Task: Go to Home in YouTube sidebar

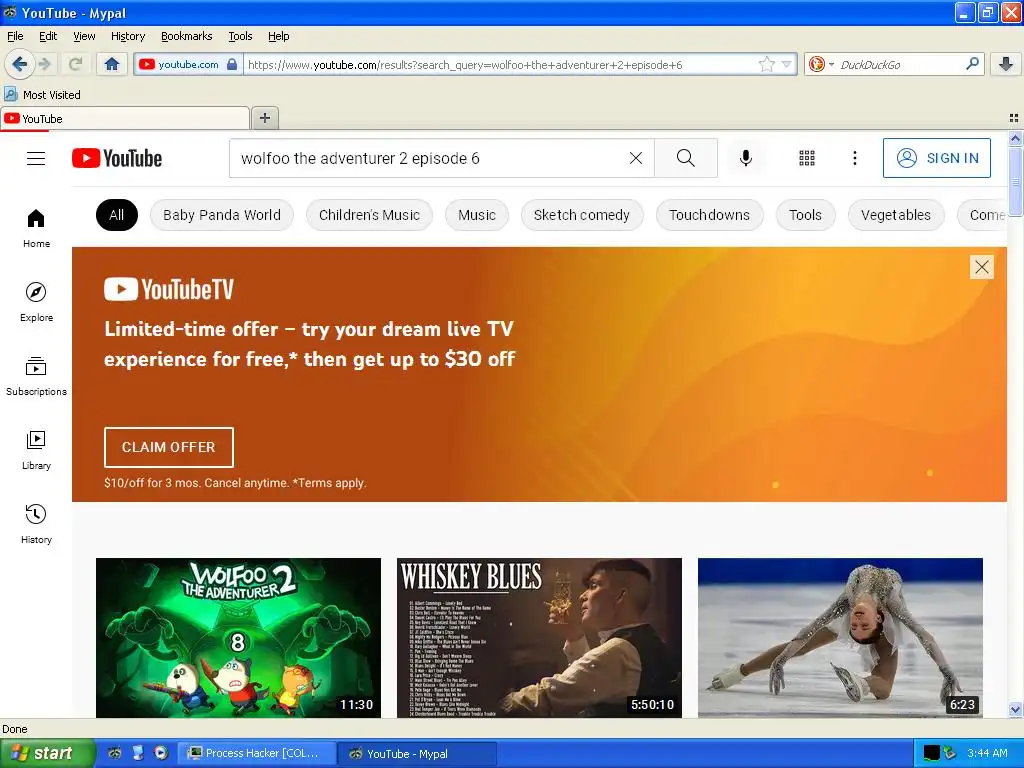Action: pos(36,228)
